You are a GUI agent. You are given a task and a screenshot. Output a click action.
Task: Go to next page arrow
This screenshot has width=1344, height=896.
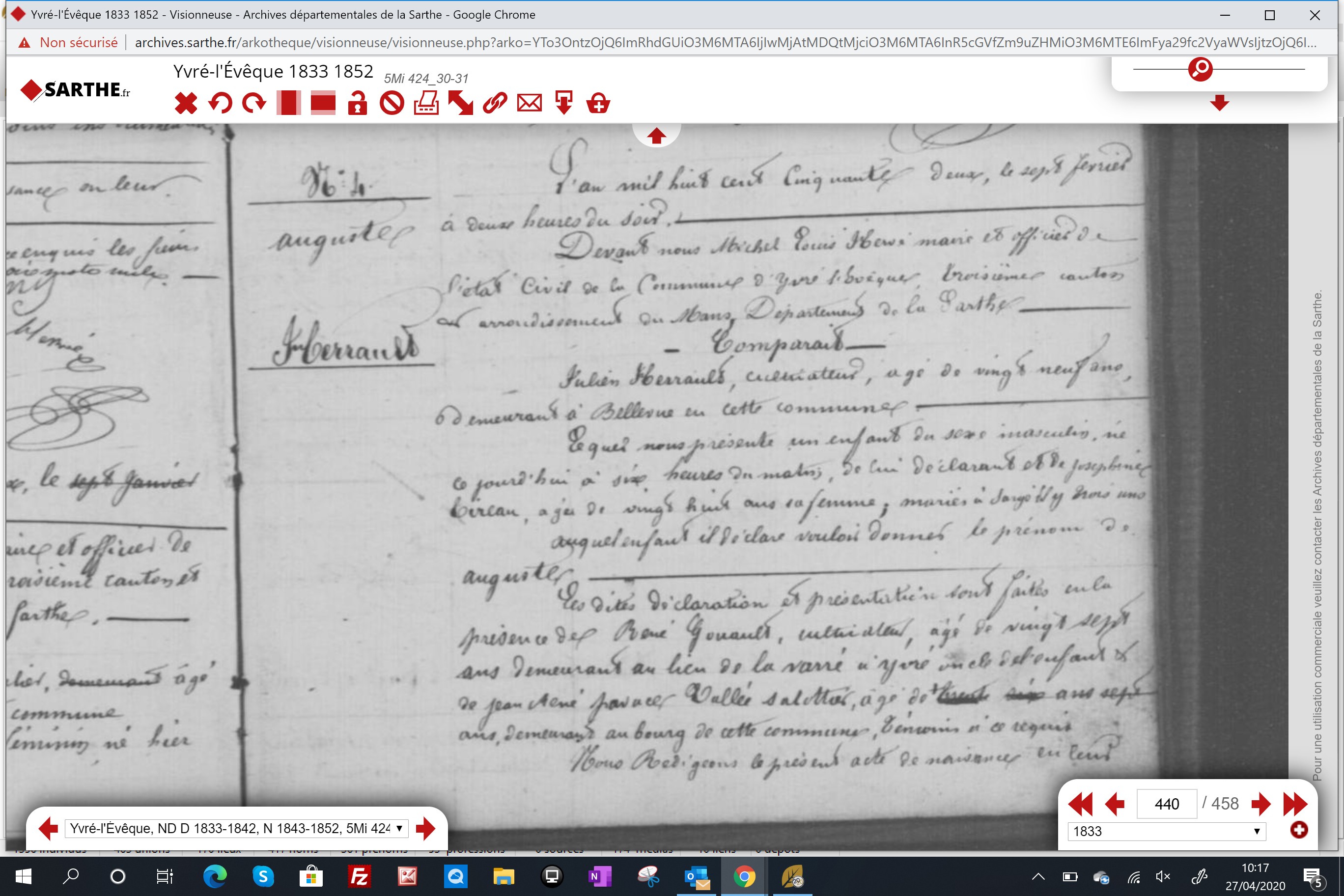(1260, 804)
